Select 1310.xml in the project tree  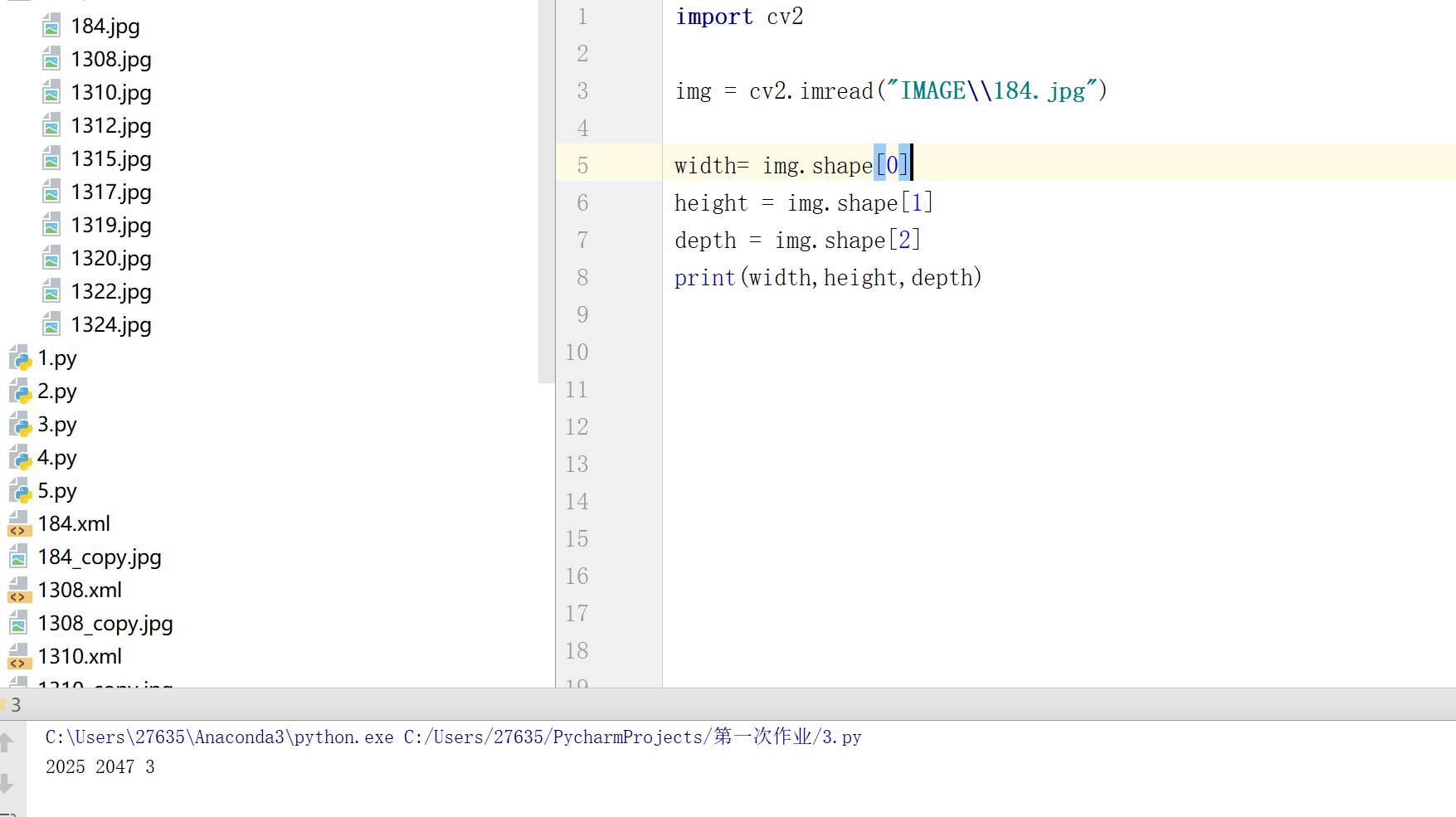[80, 656]
